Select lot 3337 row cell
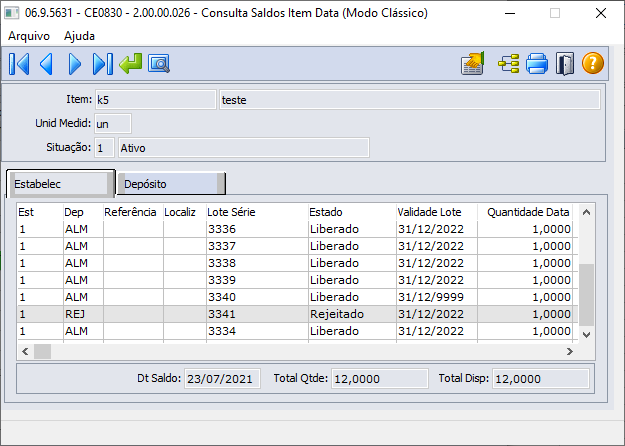The image size is (625, 446). tap(257, 246)
